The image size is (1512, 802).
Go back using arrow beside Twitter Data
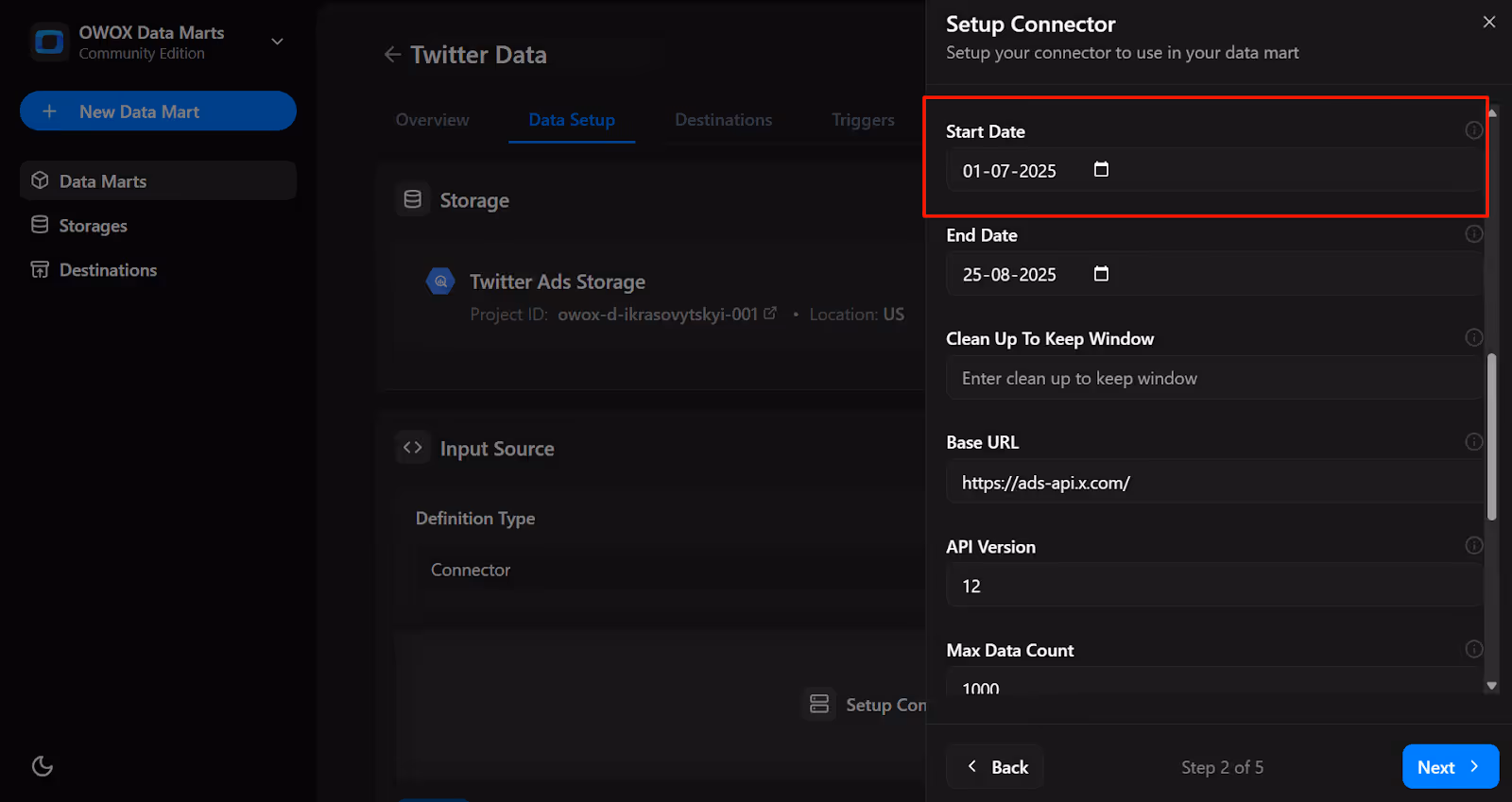pyautogui.click(x=392, y=55)
